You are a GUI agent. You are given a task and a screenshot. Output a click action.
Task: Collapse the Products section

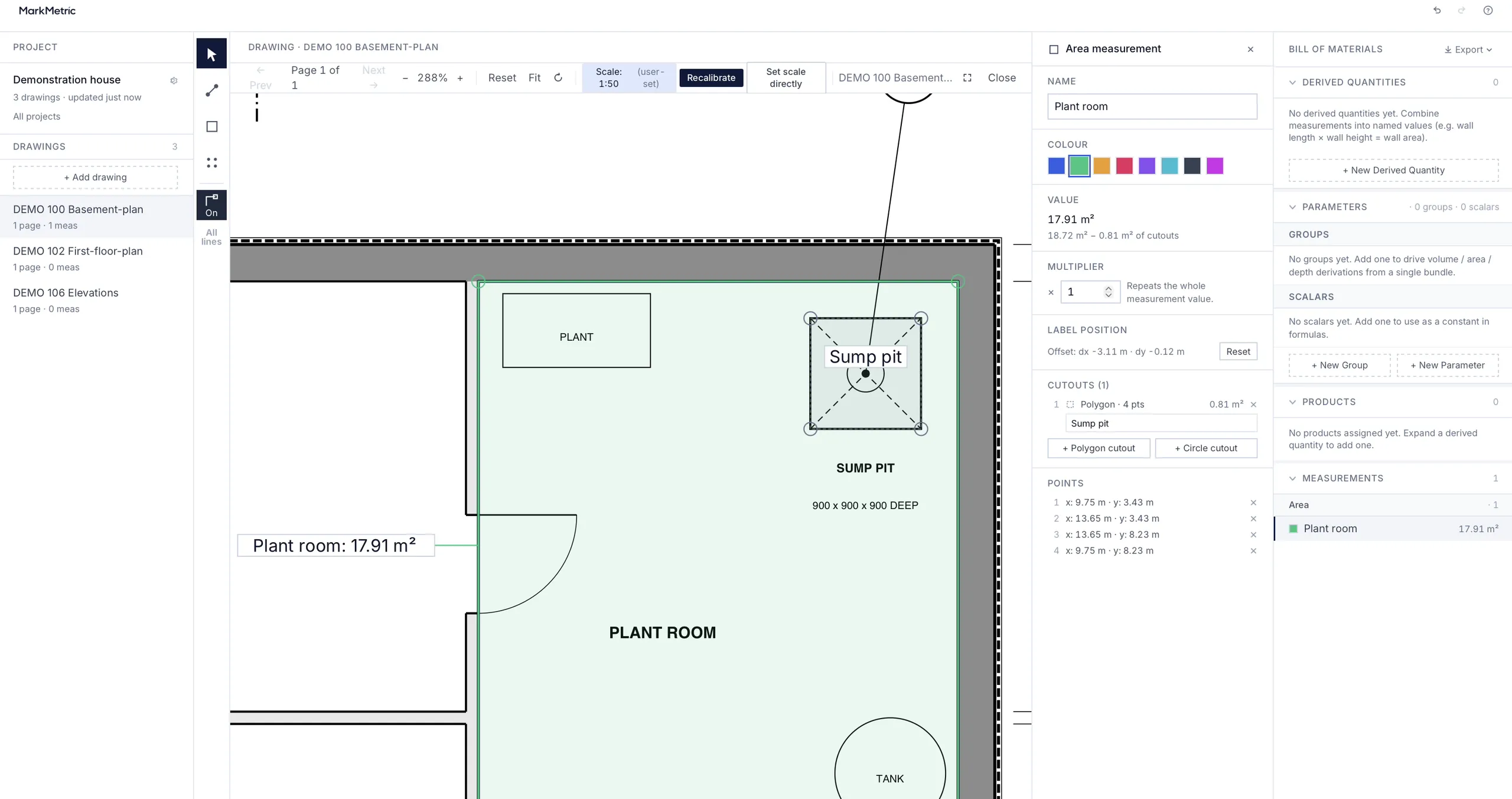1292,402
